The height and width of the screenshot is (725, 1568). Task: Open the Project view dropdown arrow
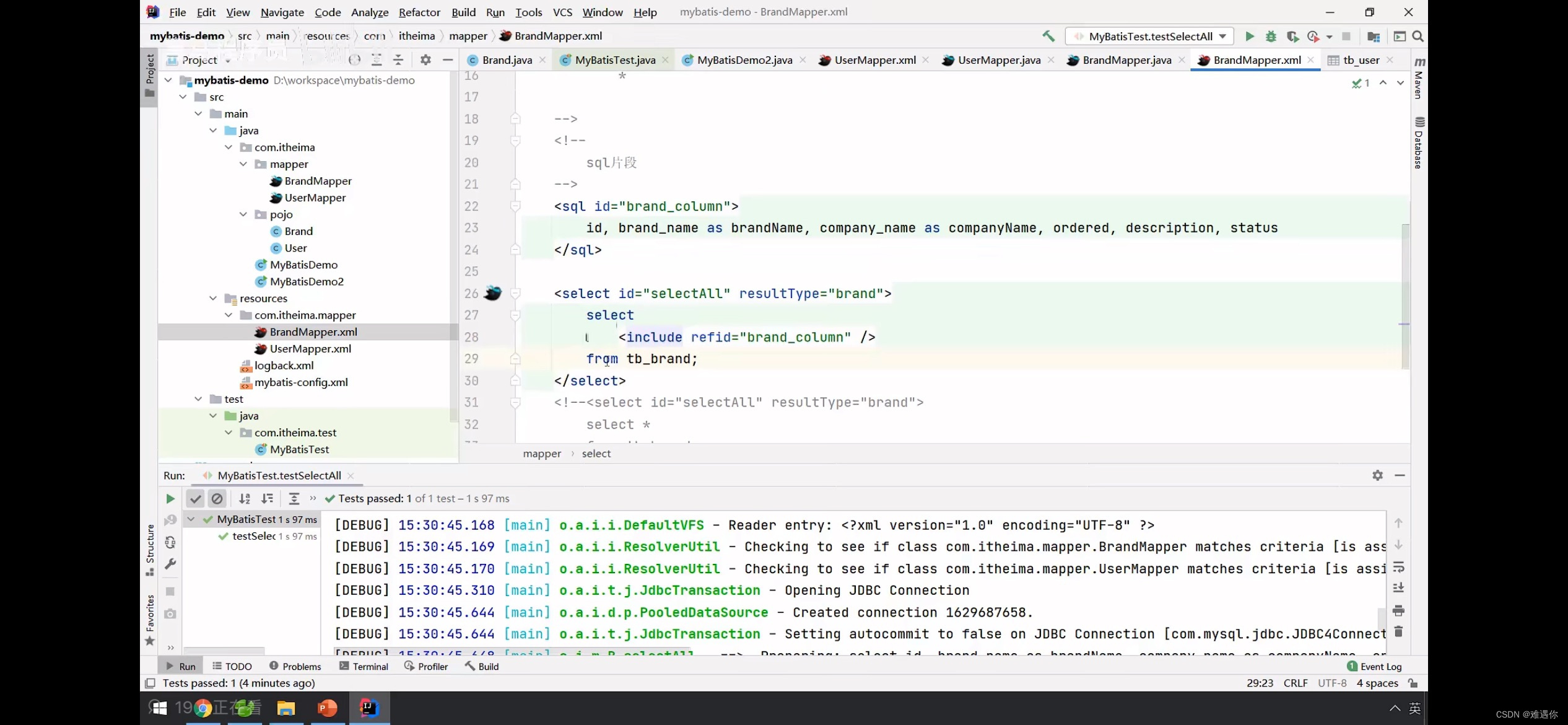[228, 60]
